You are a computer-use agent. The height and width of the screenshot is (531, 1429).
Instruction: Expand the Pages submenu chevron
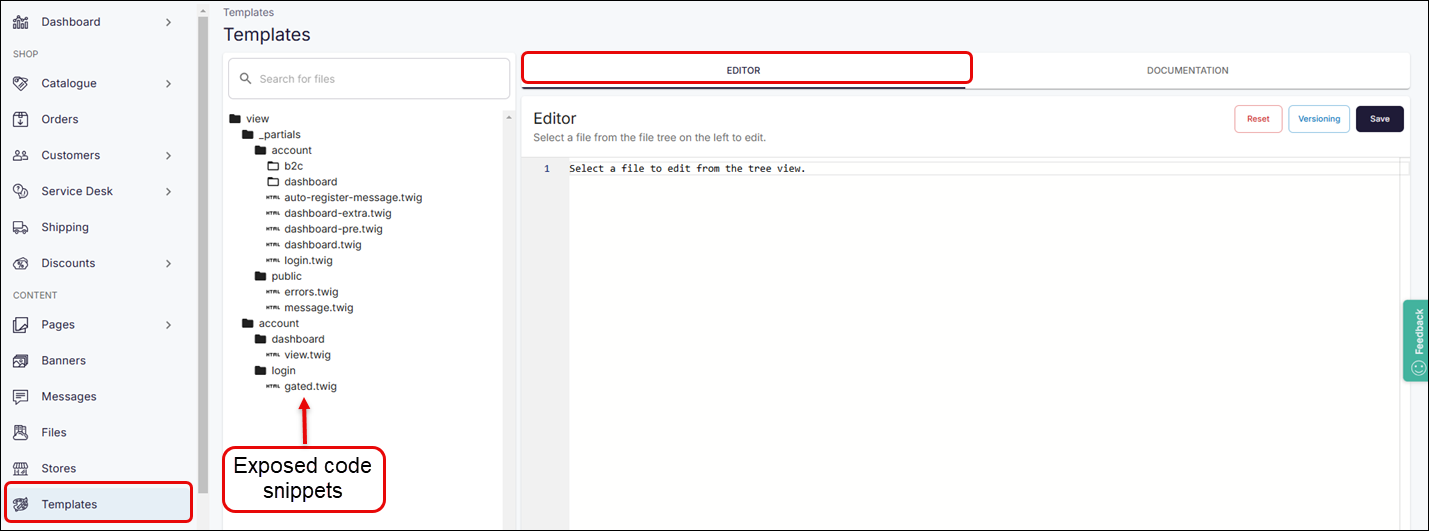click(168, 325)
